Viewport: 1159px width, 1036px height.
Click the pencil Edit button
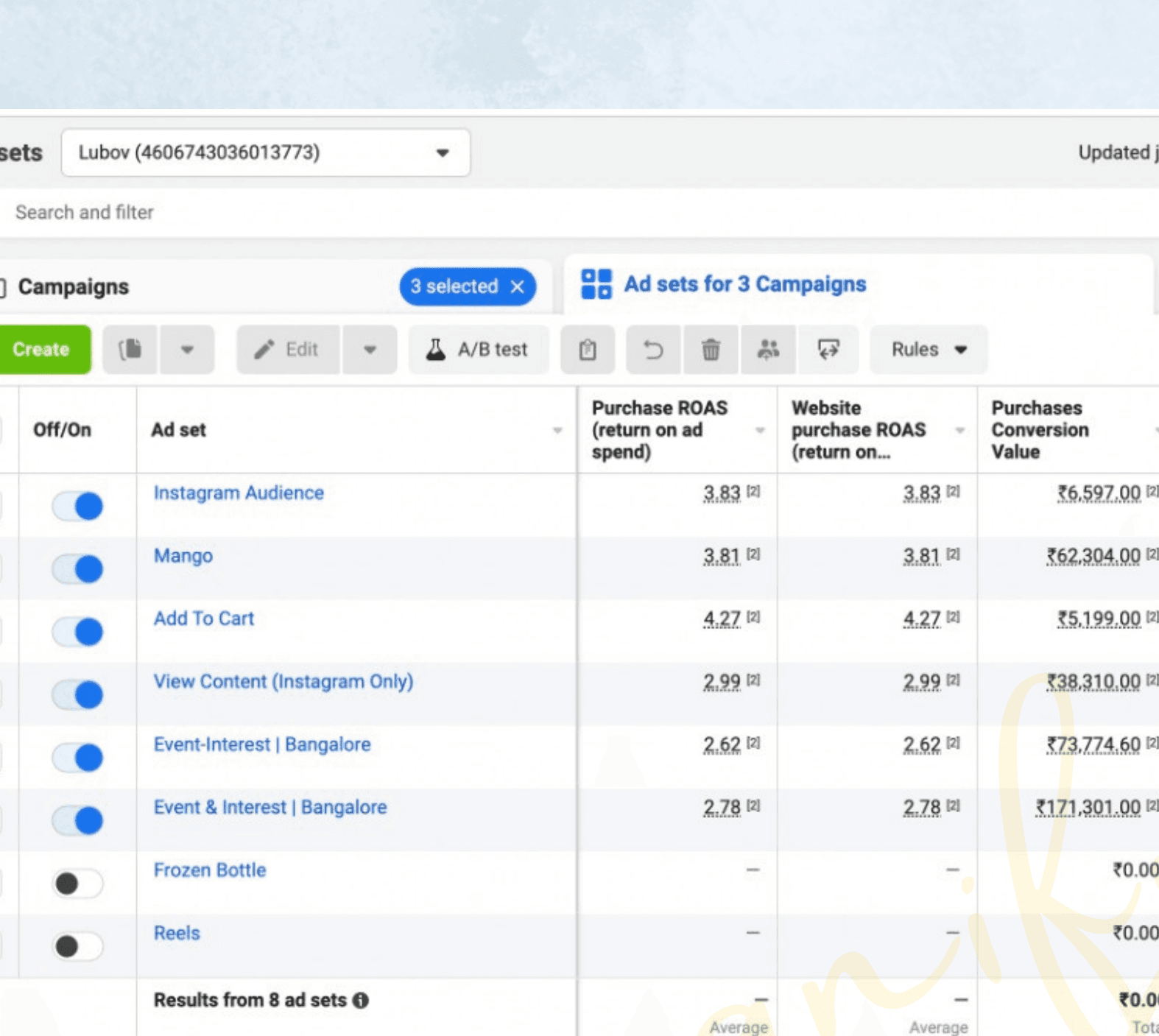point(288,349)
